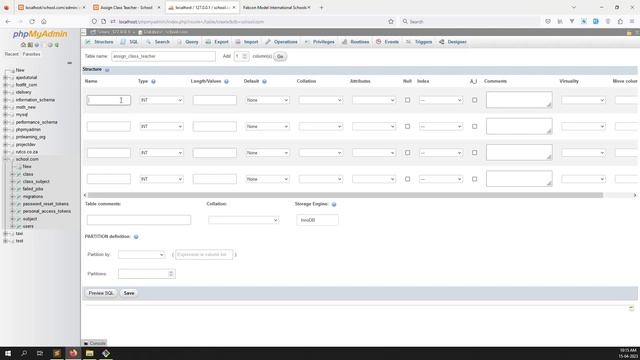Viewport: 640px width, 360px height.
Task: Open Attributes dropdown in third column row
Action: (x=373, y=153)
